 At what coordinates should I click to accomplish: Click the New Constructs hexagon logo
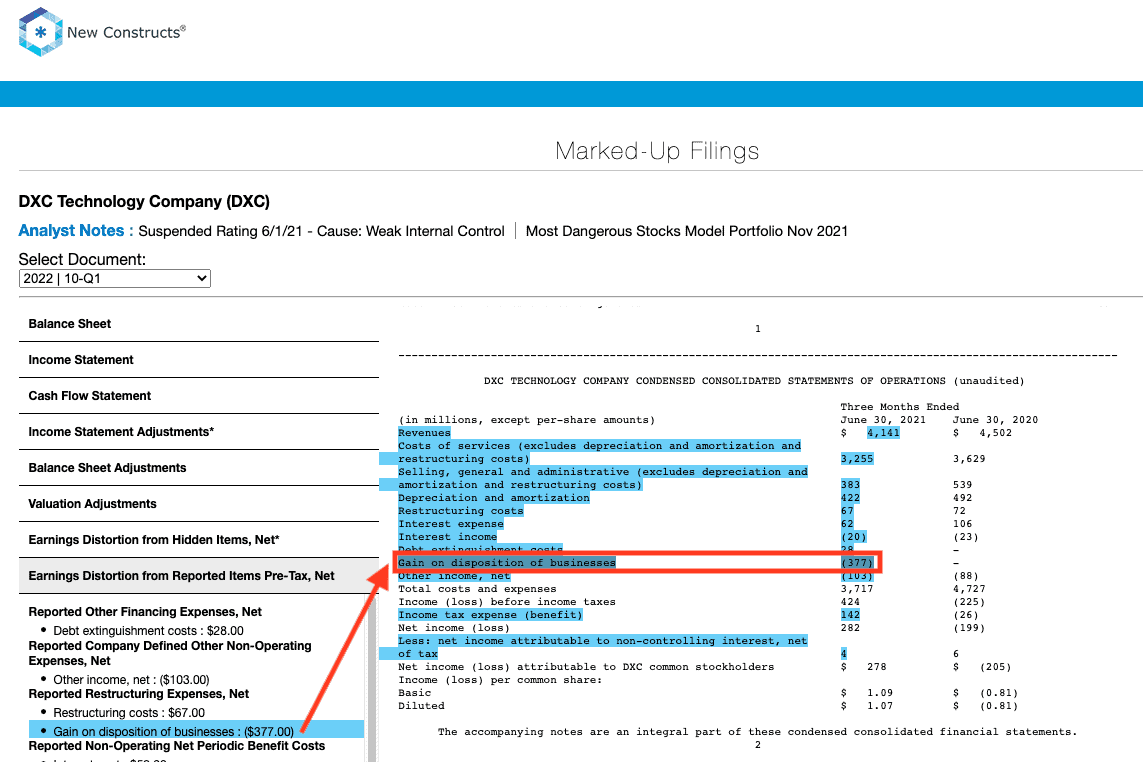[x=40, y=32]
